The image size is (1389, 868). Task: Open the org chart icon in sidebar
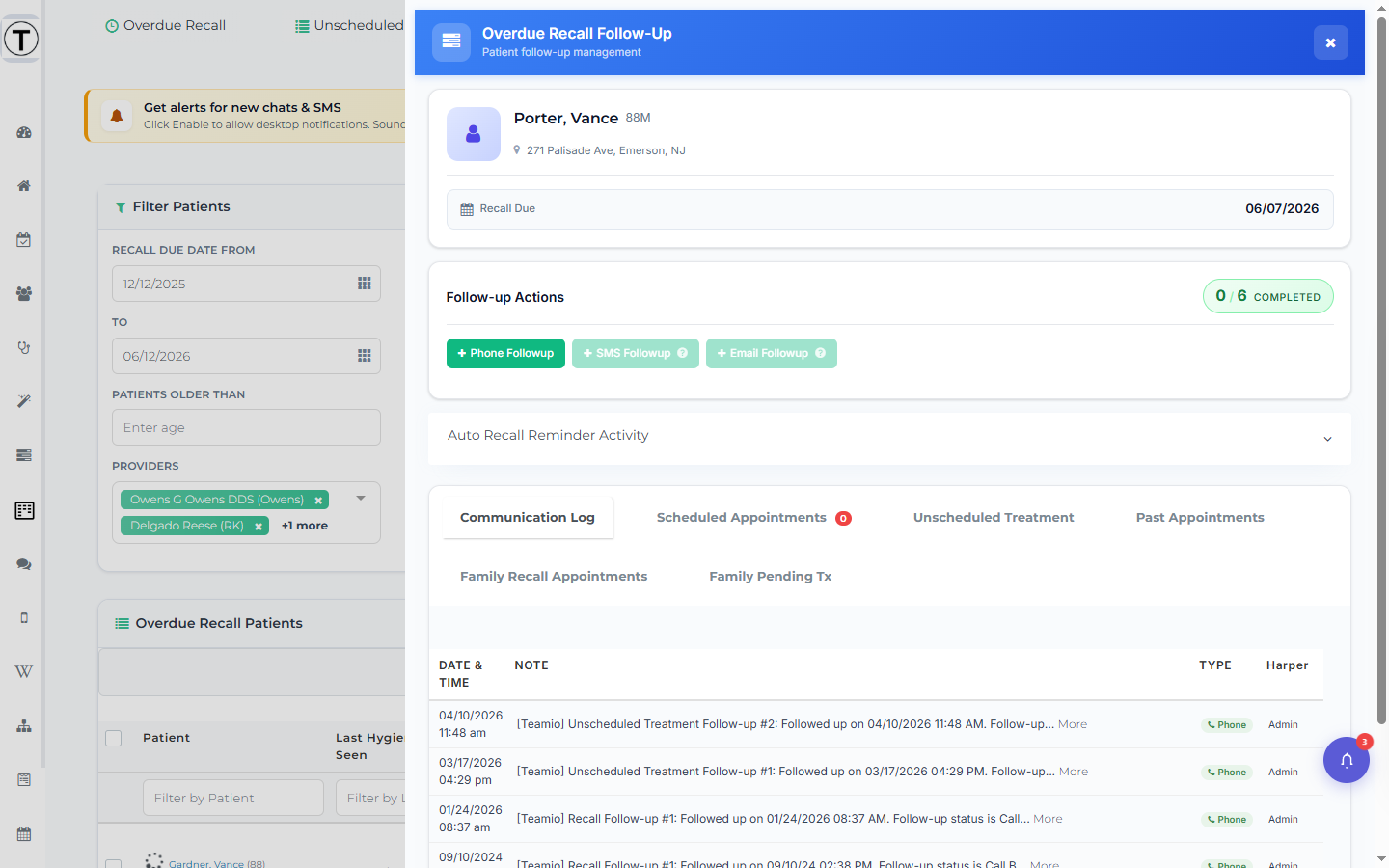click(x=24, y=725)
